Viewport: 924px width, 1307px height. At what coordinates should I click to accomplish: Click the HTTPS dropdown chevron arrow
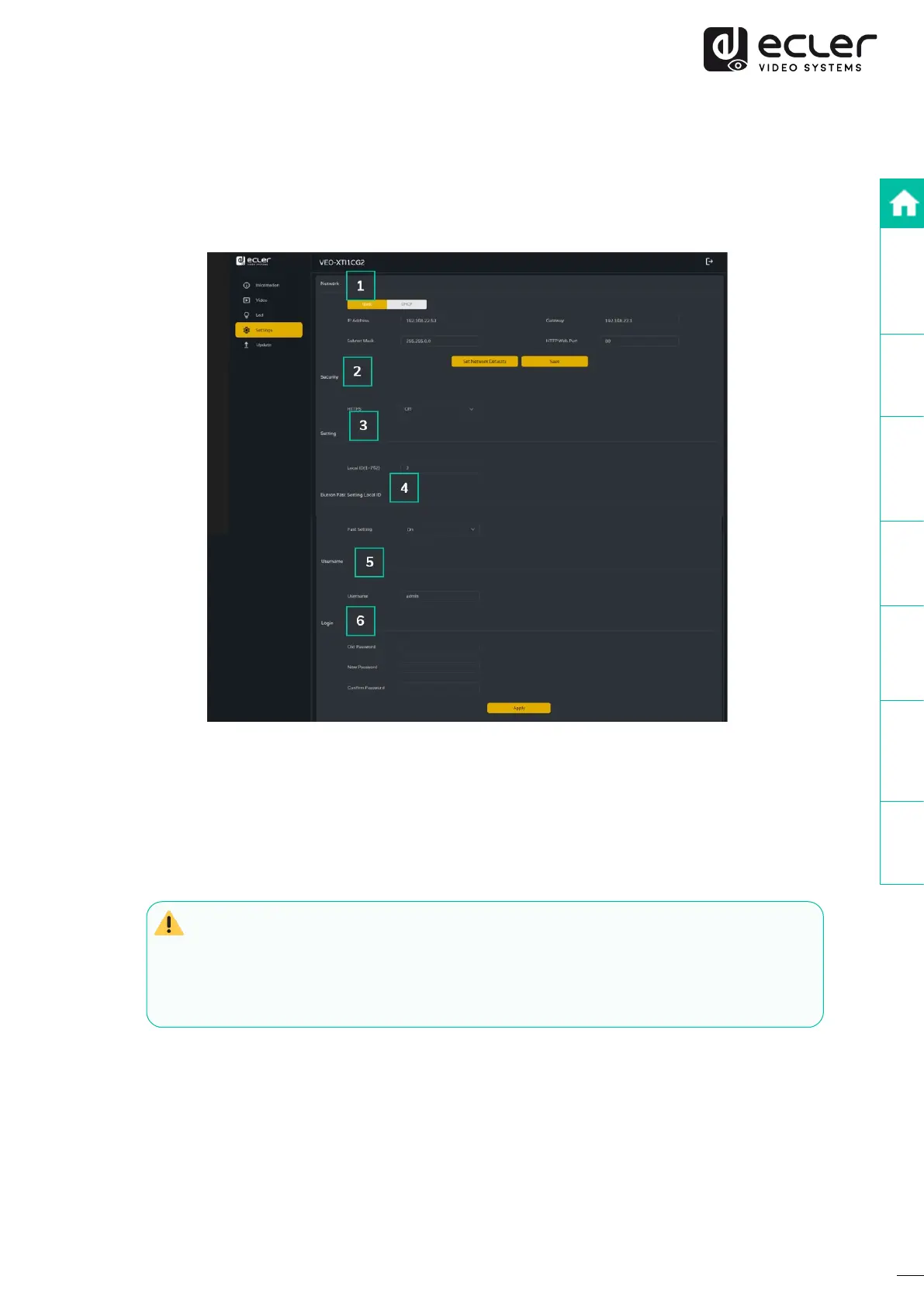[471, 409]
